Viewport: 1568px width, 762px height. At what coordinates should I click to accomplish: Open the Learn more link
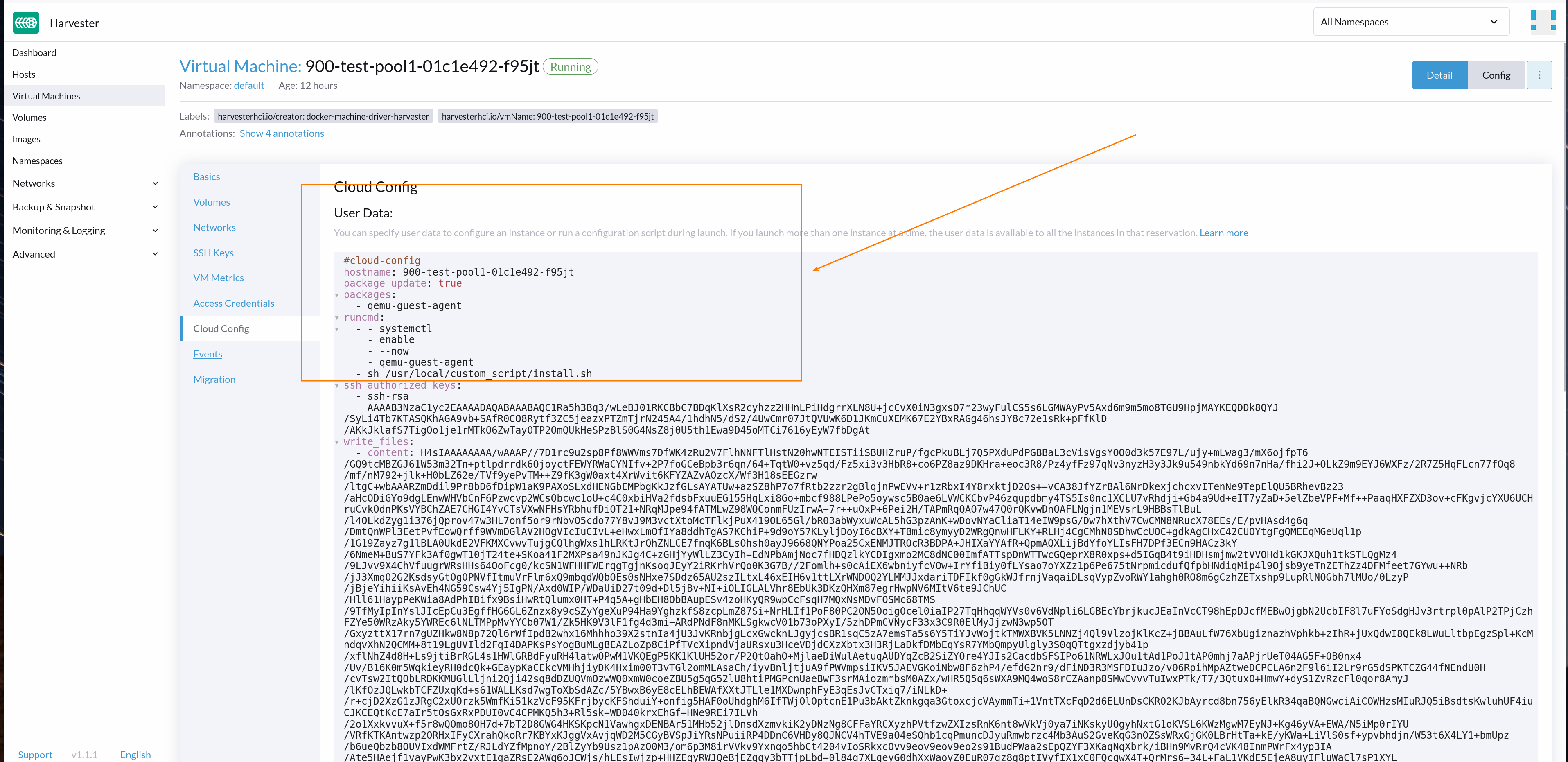tap(1223, 232)
